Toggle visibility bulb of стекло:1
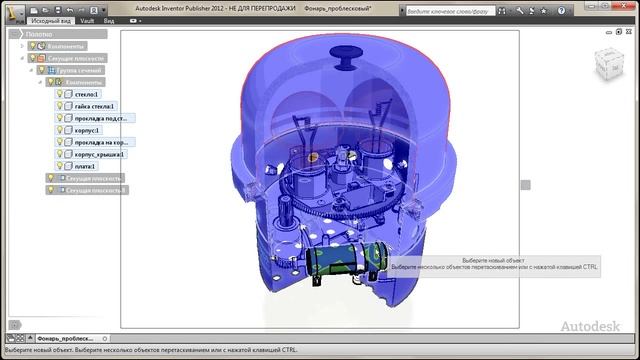Screen dimensions: 640x360 [60, 94]
